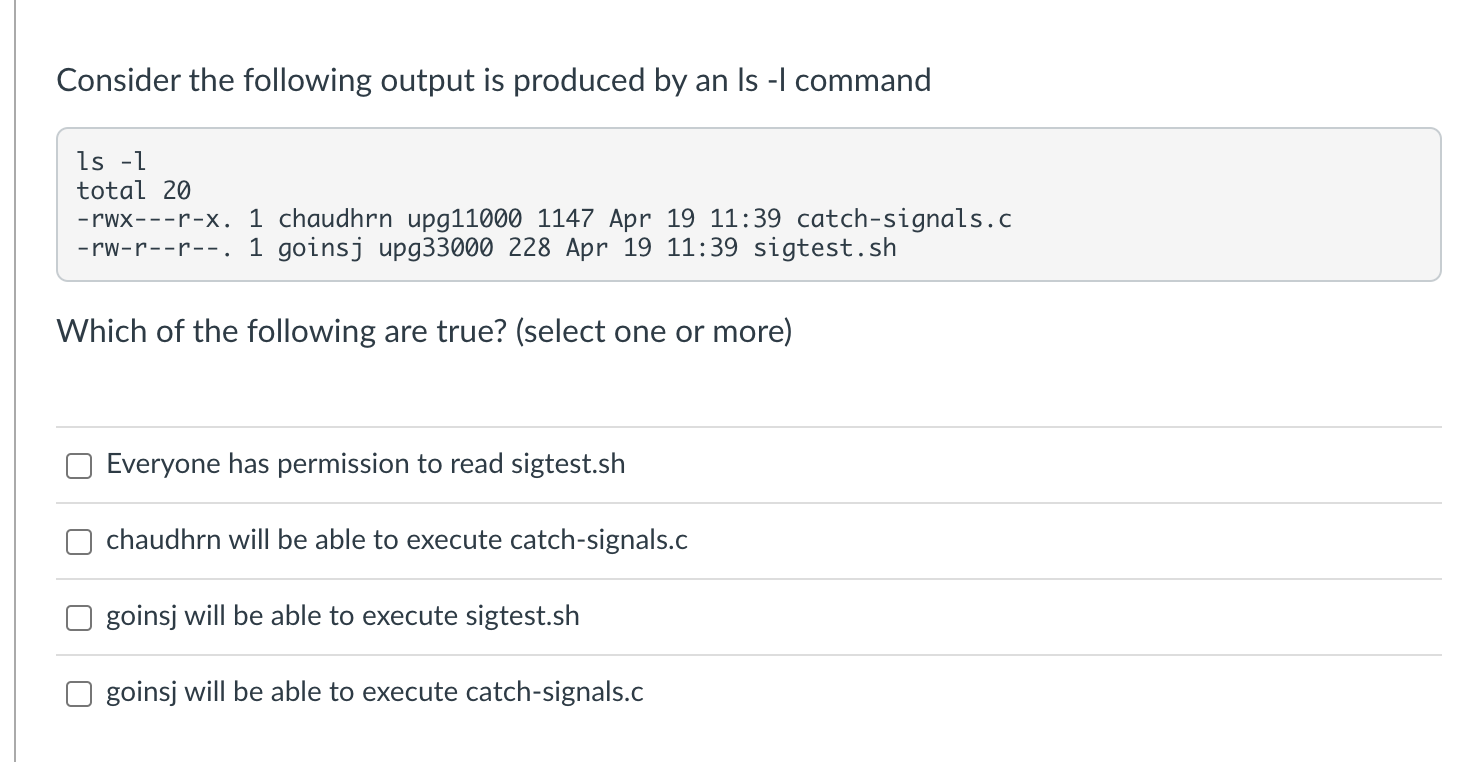
Task: Click the catch-signals.c filename in the listing
Action: (904, 218)
